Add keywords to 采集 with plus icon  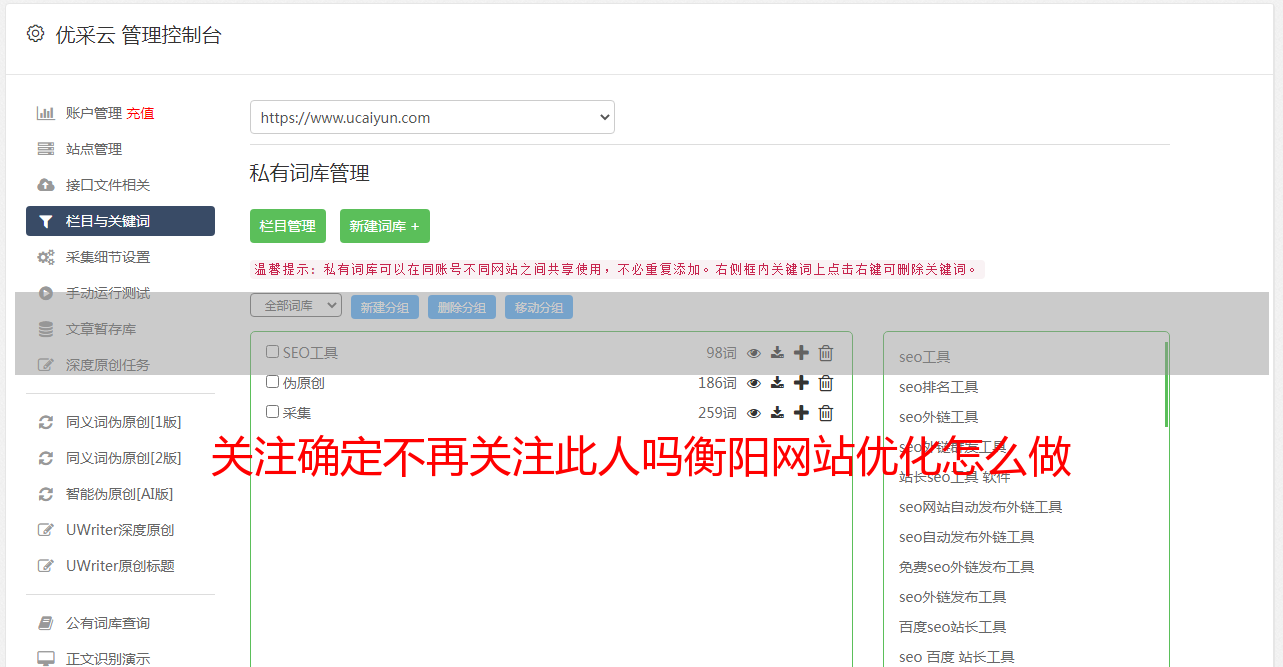(x=801, y=413)
